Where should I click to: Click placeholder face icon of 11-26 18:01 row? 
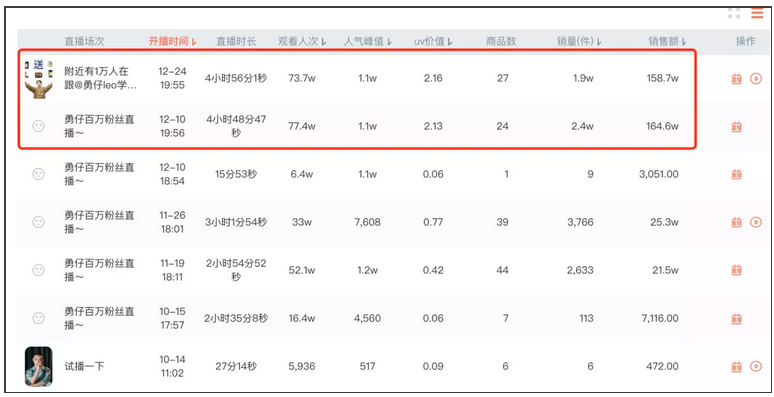38,222
